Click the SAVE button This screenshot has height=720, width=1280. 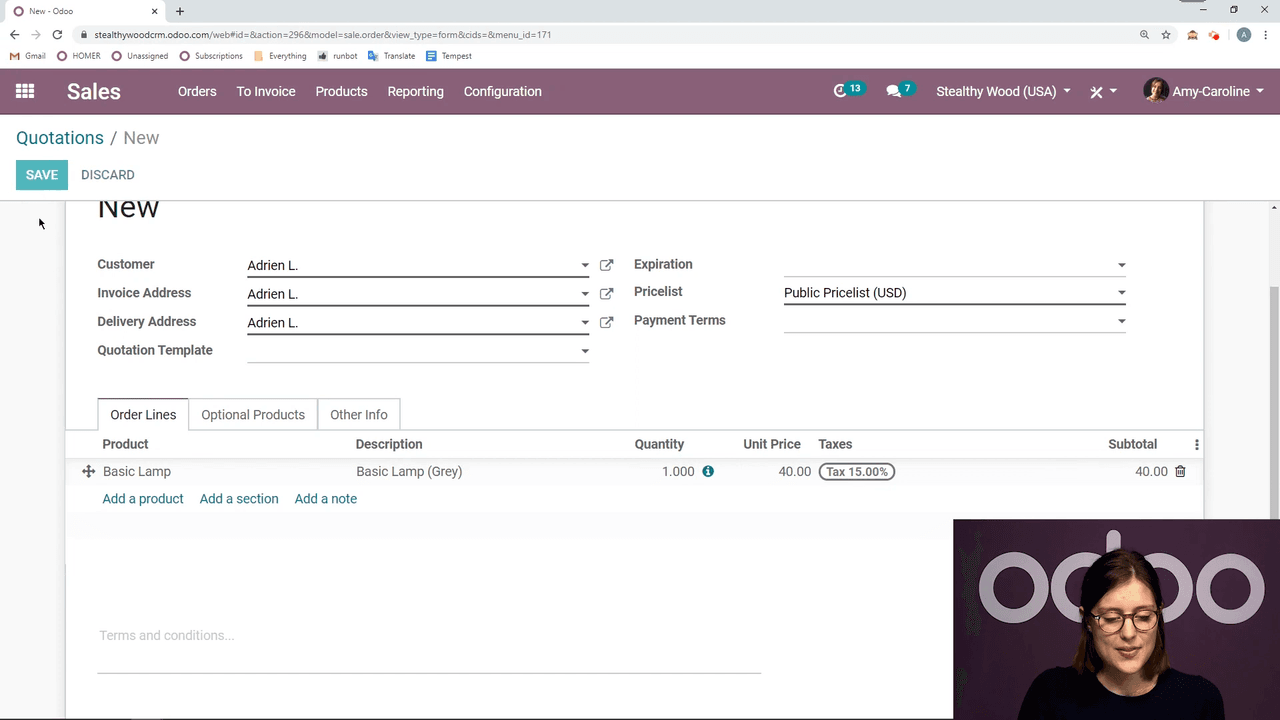42,175
